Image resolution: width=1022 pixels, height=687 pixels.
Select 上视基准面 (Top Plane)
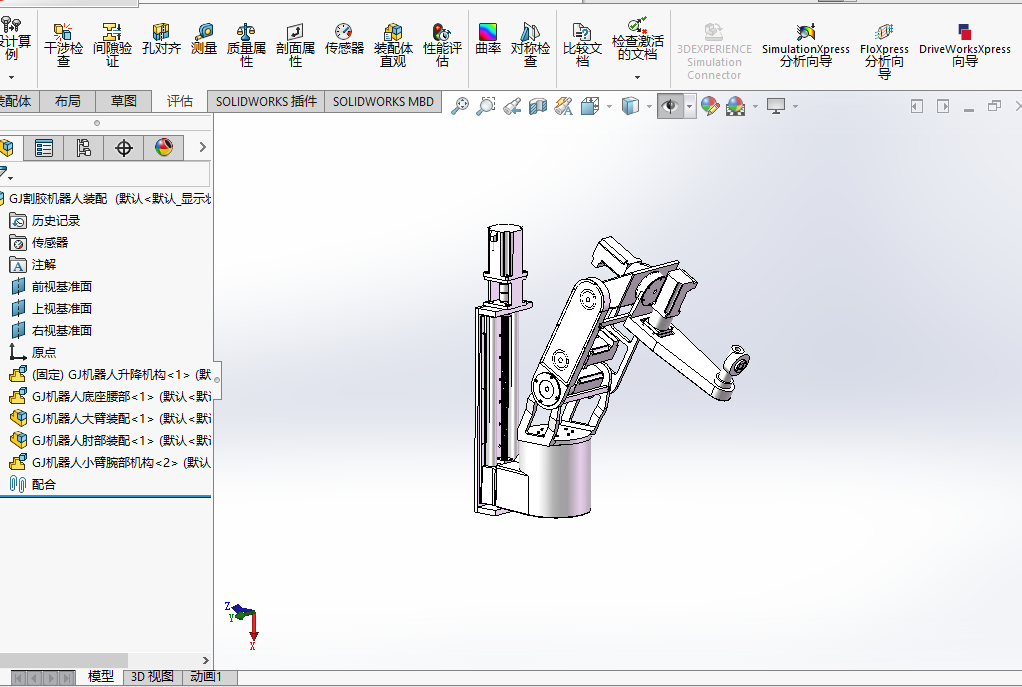(51, 309)
